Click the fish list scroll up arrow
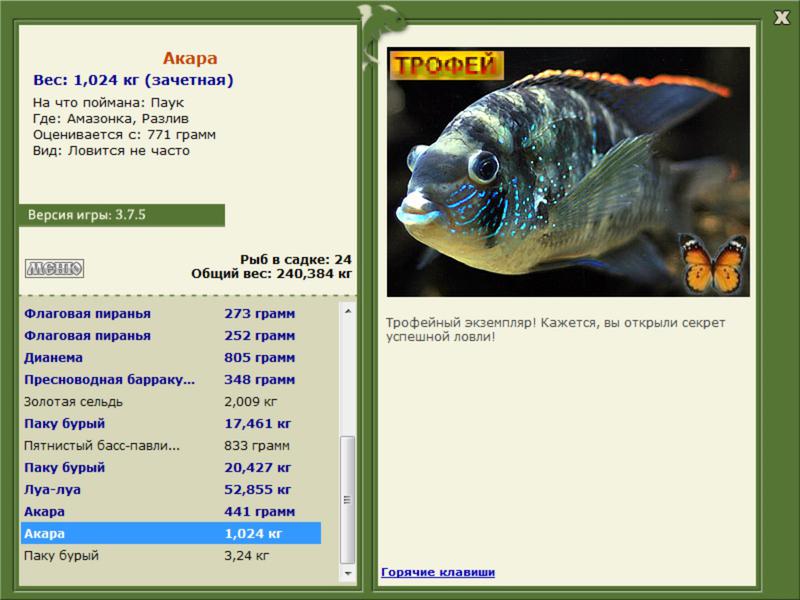 [348, 311]
